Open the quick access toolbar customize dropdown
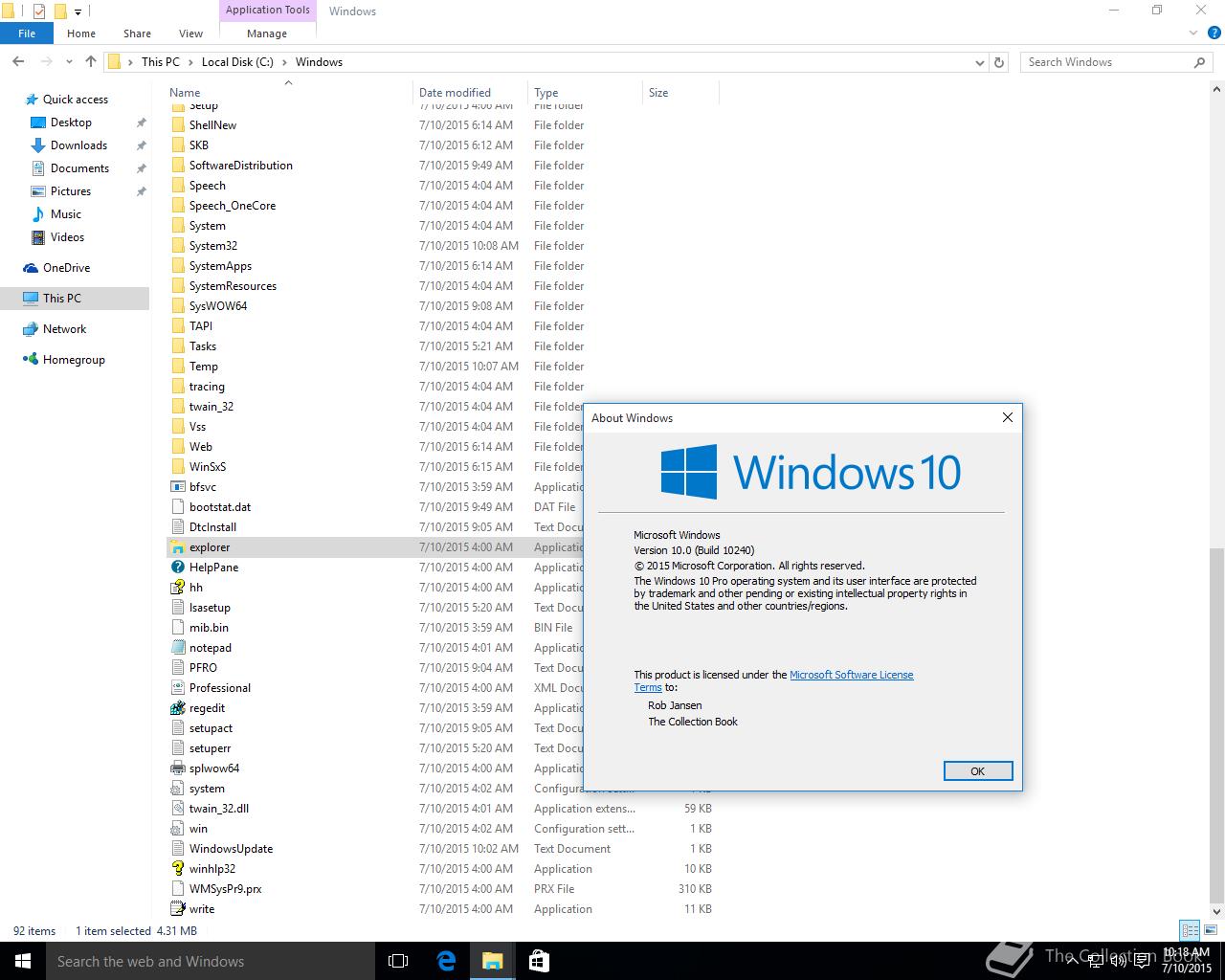Screen dimensions: 1225x980 78,12
